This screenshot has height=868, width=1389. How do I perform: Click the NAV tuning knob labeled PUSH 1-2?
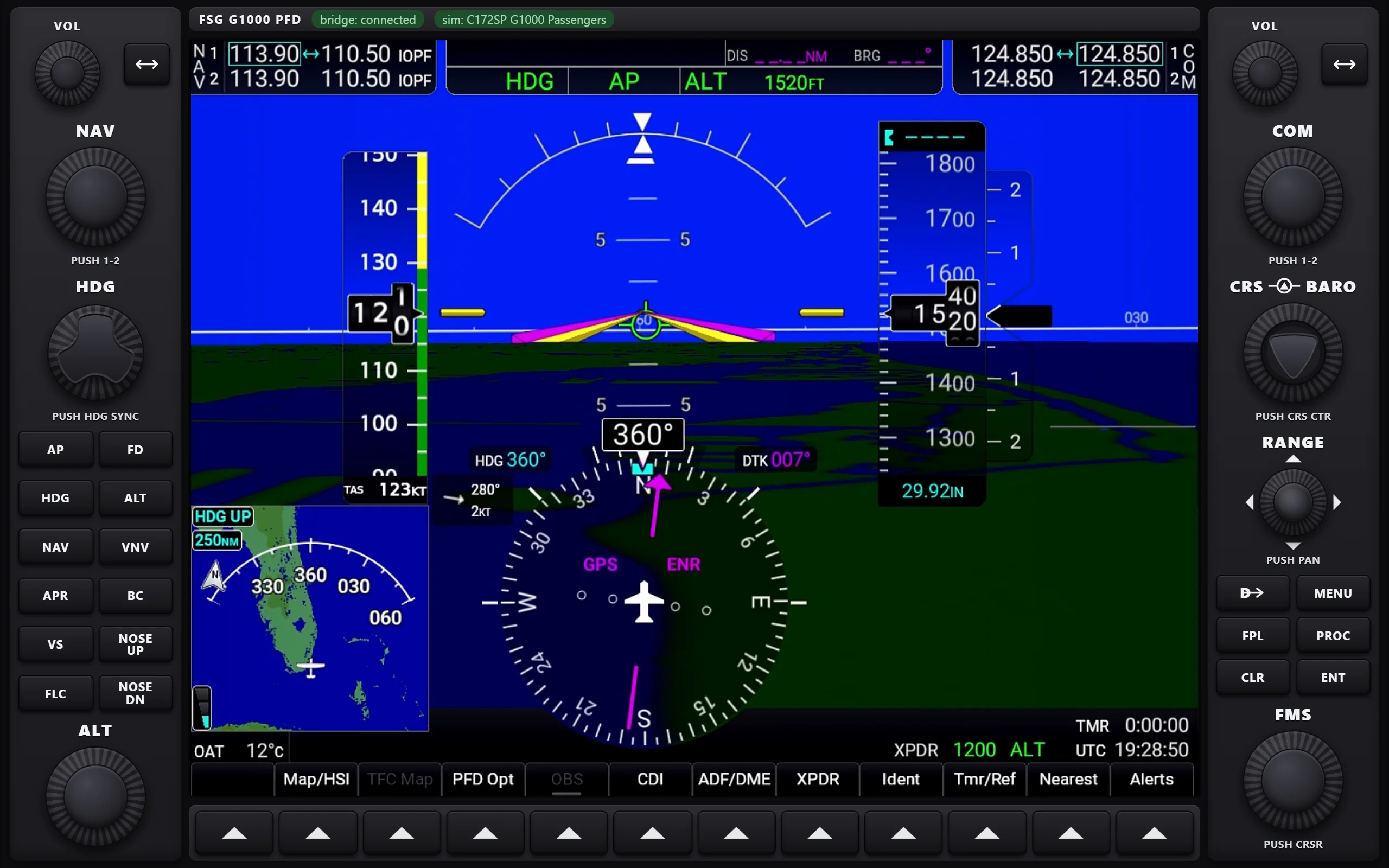tap(95, 197)
